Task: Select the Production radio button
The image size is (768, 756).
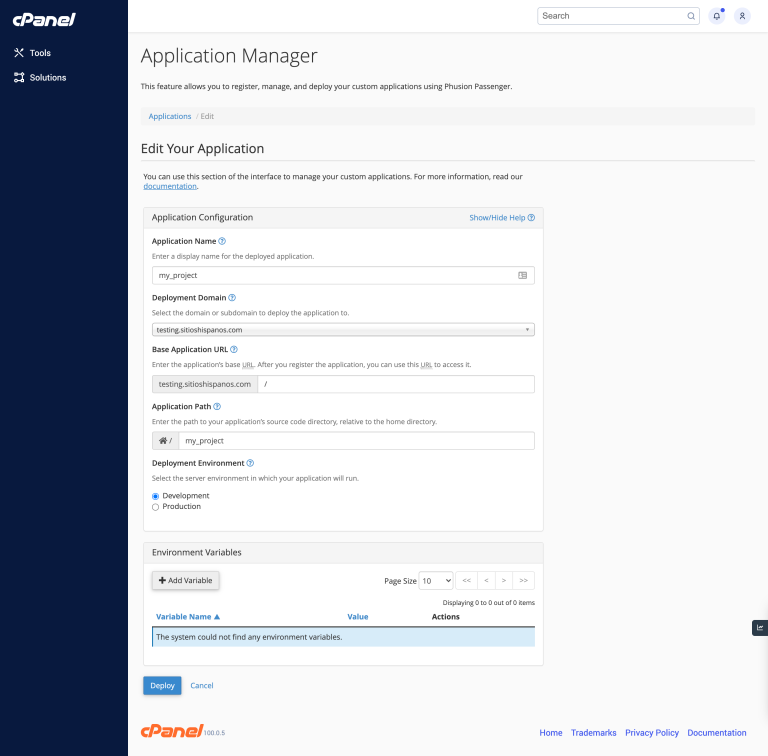Action: [x=155, y=507]
